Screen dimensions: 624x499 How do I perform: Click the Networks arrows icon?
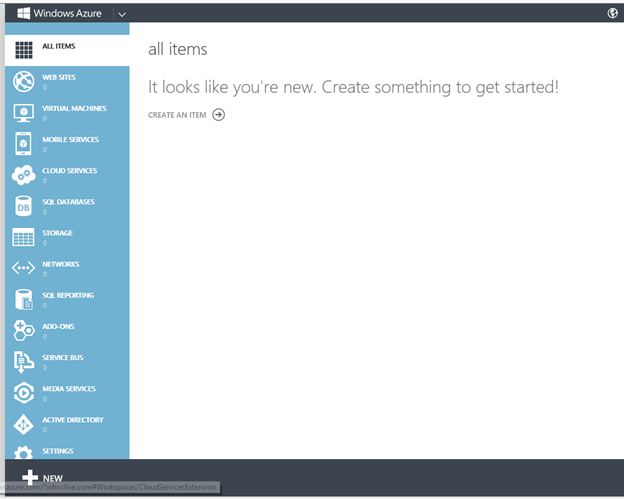coord(23,268)
